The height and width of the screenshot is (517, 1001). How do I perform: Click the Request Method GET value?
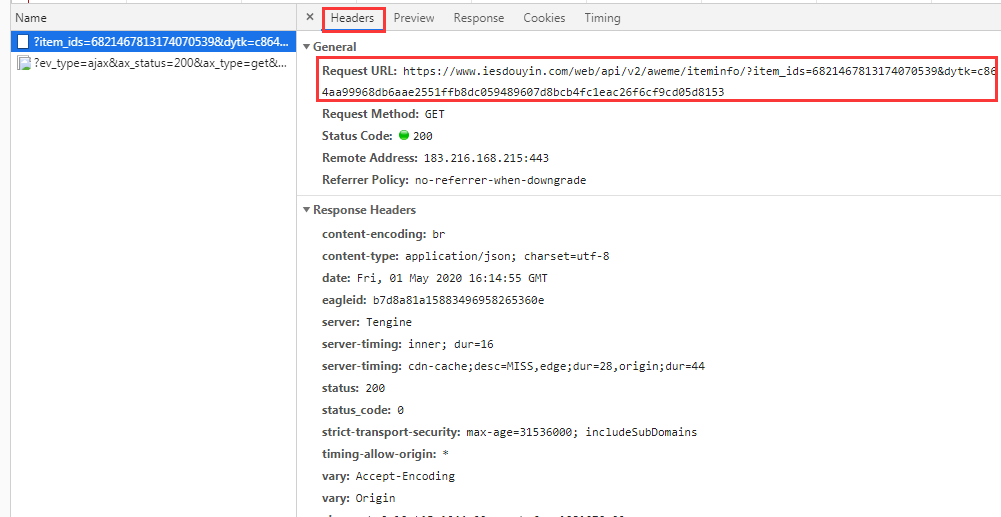pyautogui.click(x=435, y=114)
